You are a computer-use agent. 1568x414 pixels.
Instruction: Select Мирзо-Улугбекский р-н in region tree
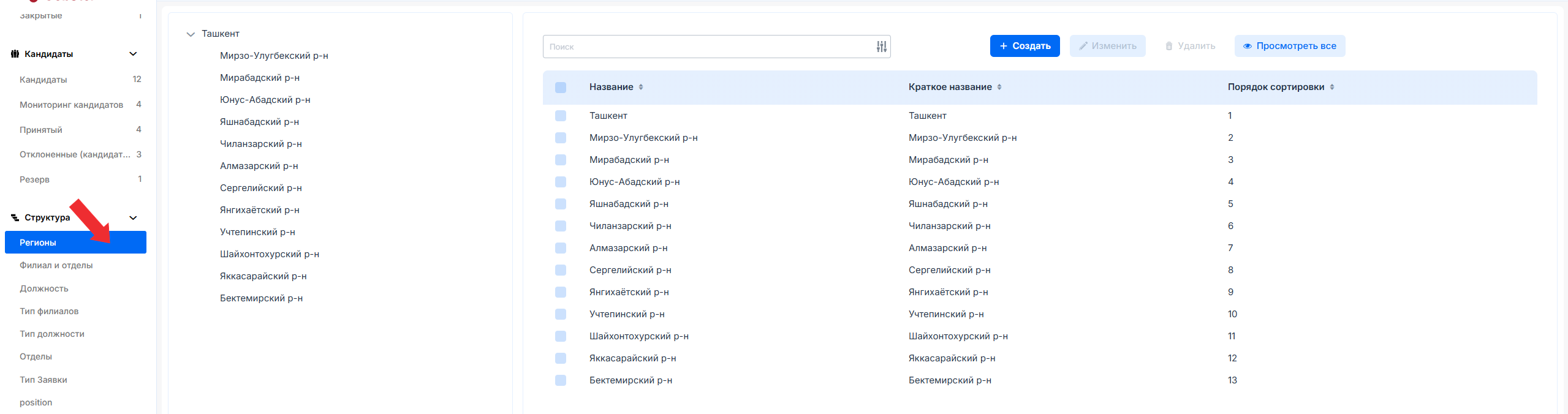click(x=274, y=56)
